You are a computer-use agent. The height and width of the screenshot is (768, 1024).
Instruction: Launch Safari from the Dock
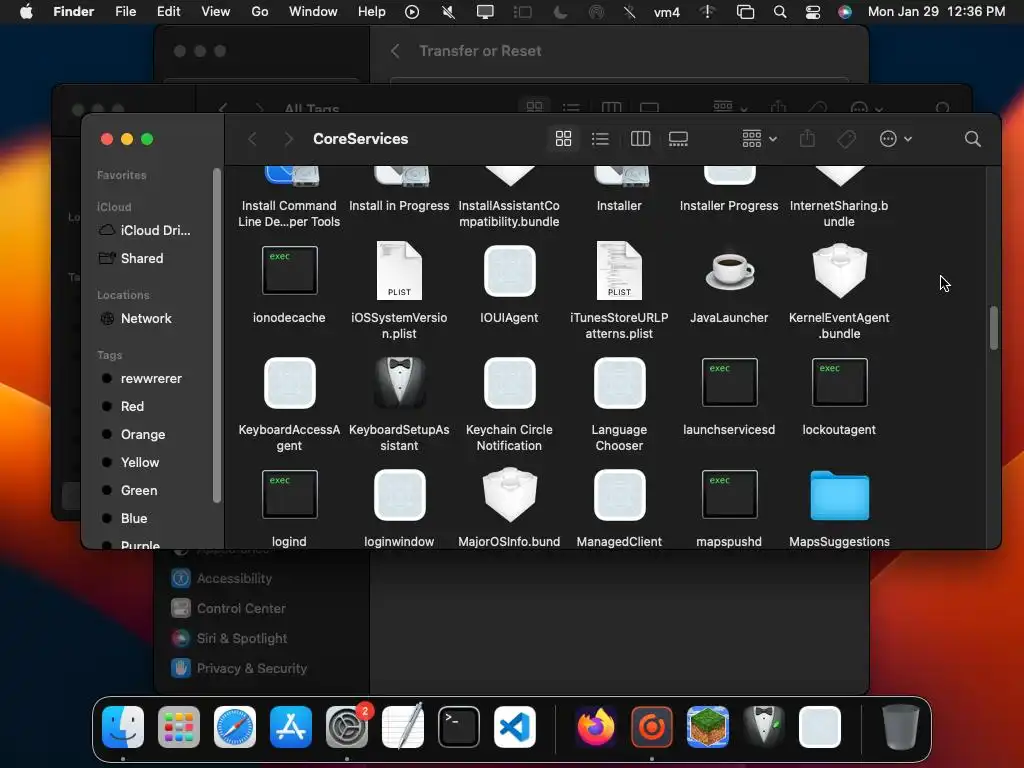point(234,727)
